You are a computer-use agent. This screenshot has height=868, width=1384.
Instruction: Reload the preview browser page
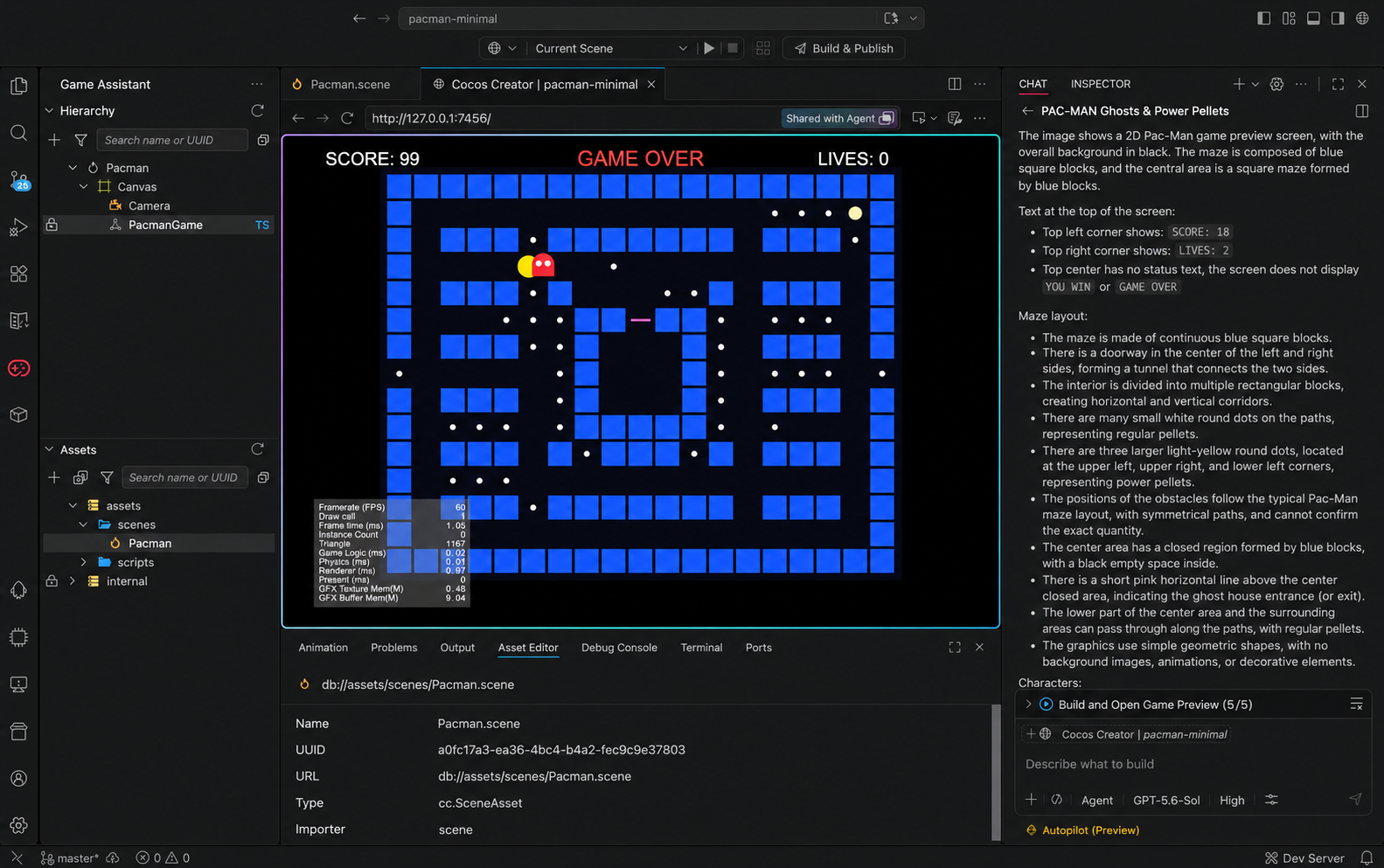pyautogui.click(x=347, y=118)
